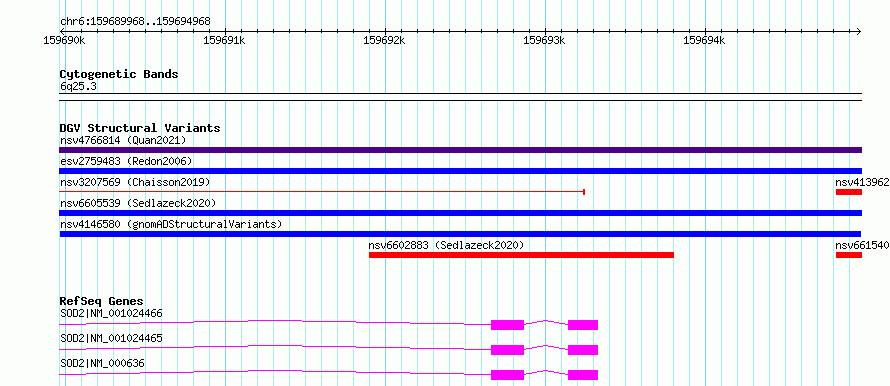Image resolution: width=890 pixels, height=386 pixels.
Task: Click the chr6:159689968..159694968 coordinate label
Action: tap(135, 22)
